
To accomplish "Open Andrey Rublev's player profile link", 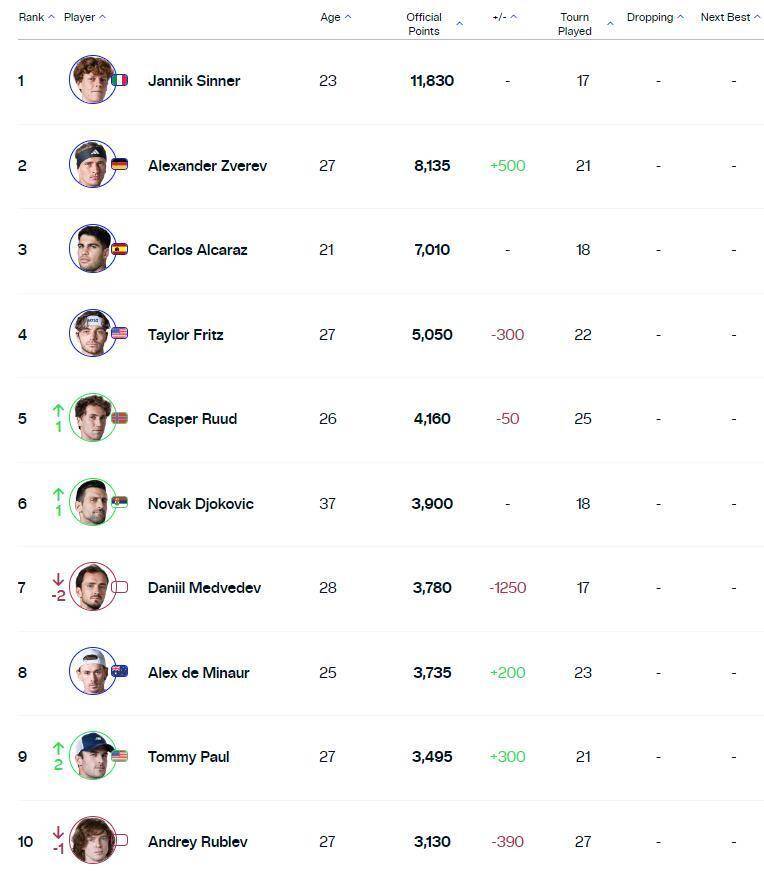I will pyautogui.click(x=197, y=841).
